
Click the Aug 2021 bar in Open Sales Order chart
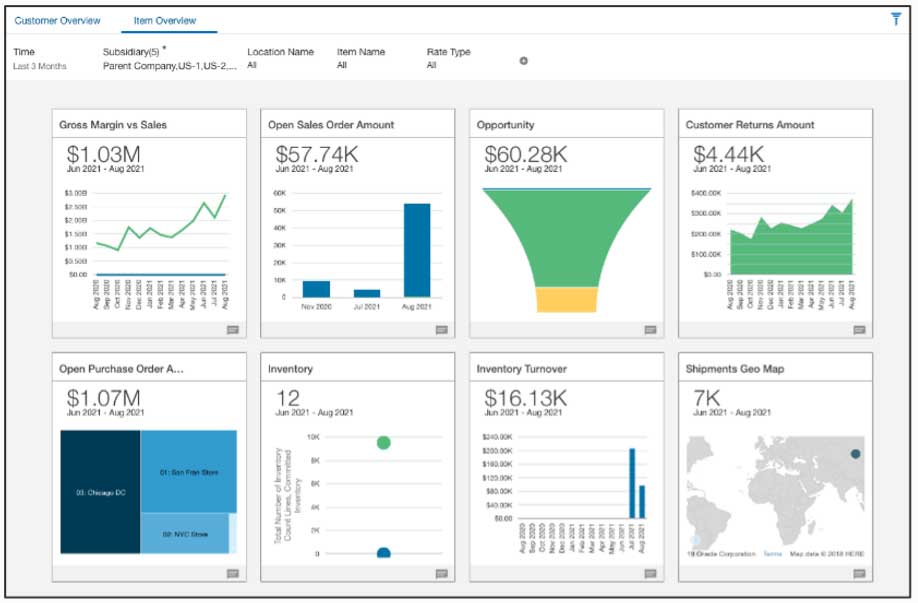click(416, 250)
